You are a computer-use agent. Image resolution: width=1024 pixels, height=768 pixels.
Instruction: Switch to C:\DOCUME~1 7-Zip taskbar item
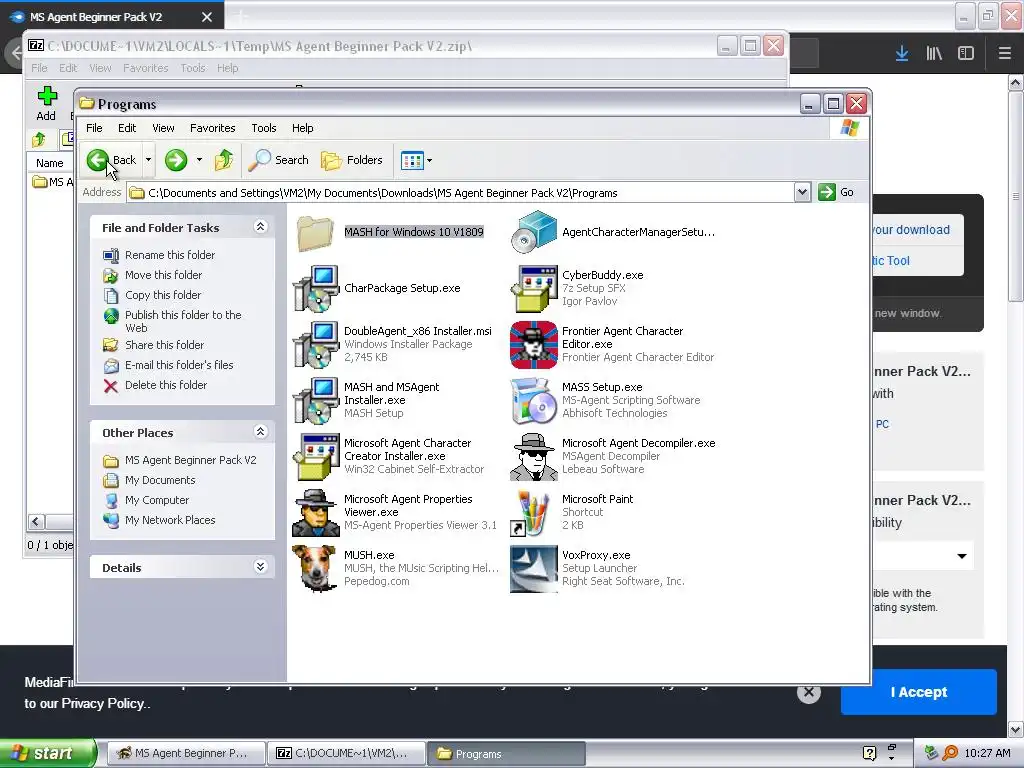click(x=346, y=754)
